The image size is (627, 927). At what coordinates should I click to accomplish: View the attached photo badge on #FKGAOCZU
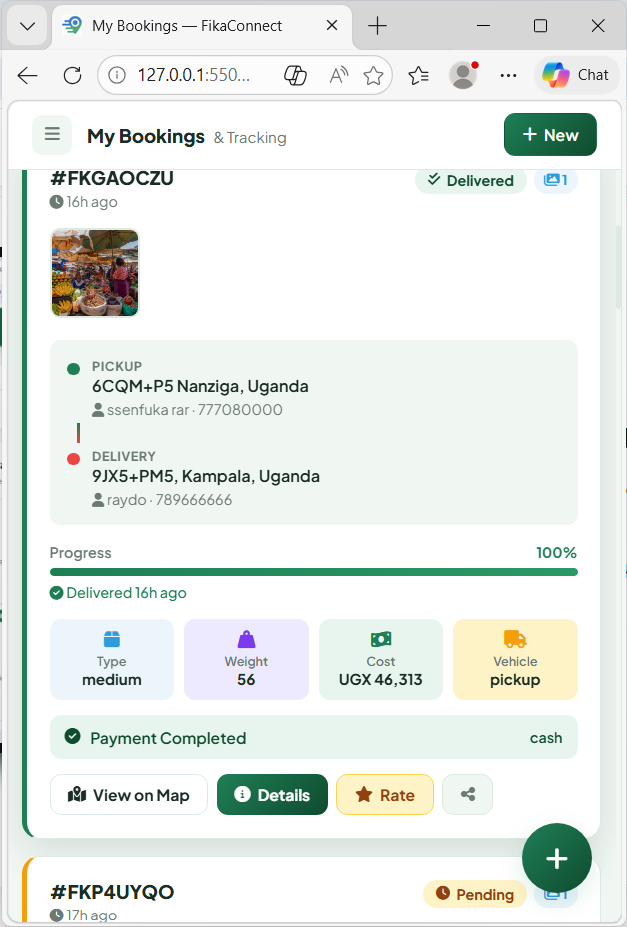(556, 181)
